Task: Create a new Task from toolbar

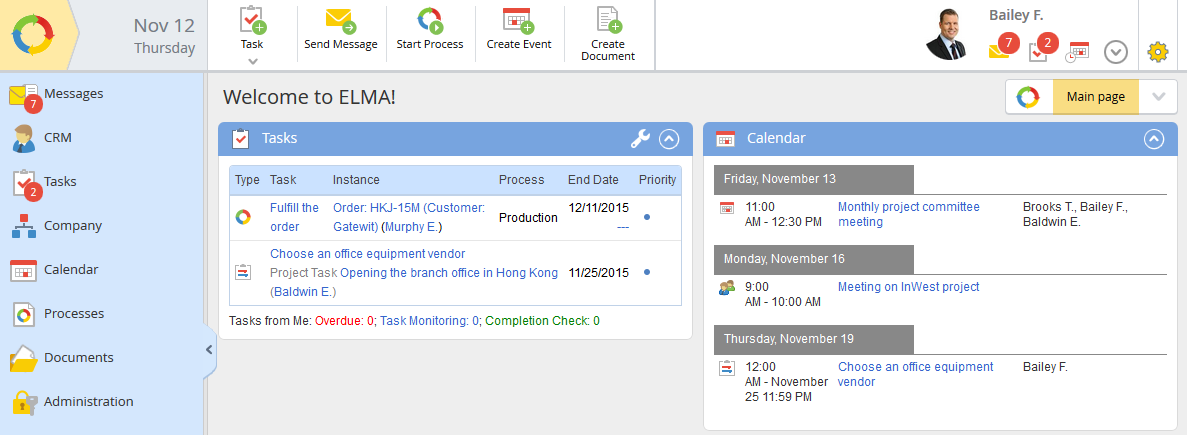Action: 252,28
